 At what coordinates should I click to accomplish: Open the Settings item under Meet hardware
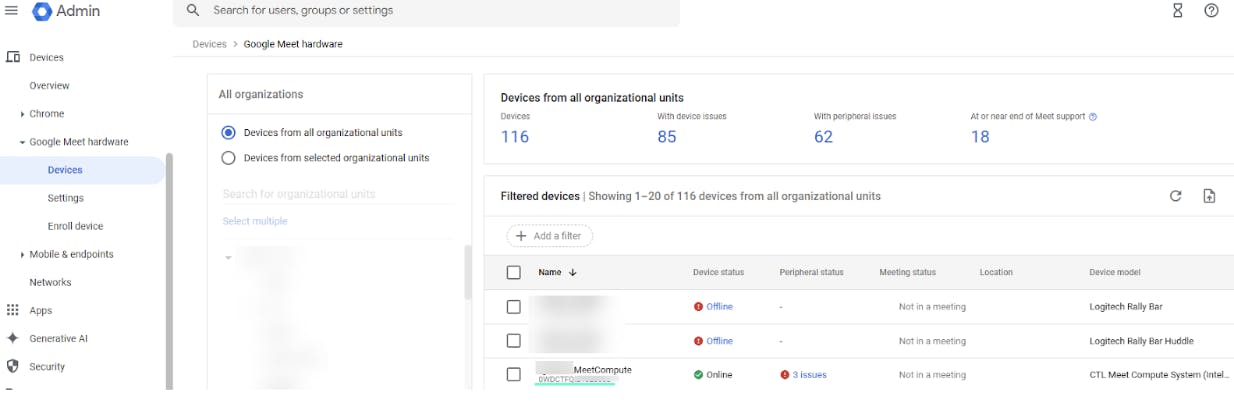coord(65,198)
